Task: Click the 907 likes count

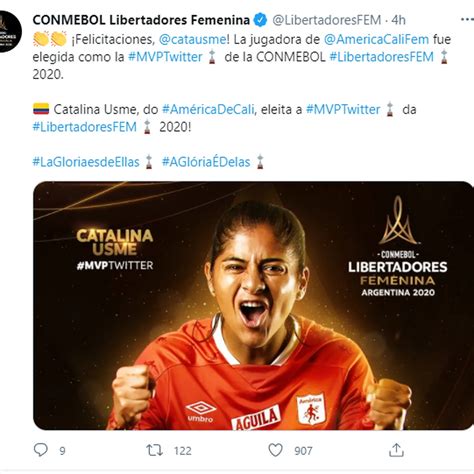Action: click(x=303, y=451)
